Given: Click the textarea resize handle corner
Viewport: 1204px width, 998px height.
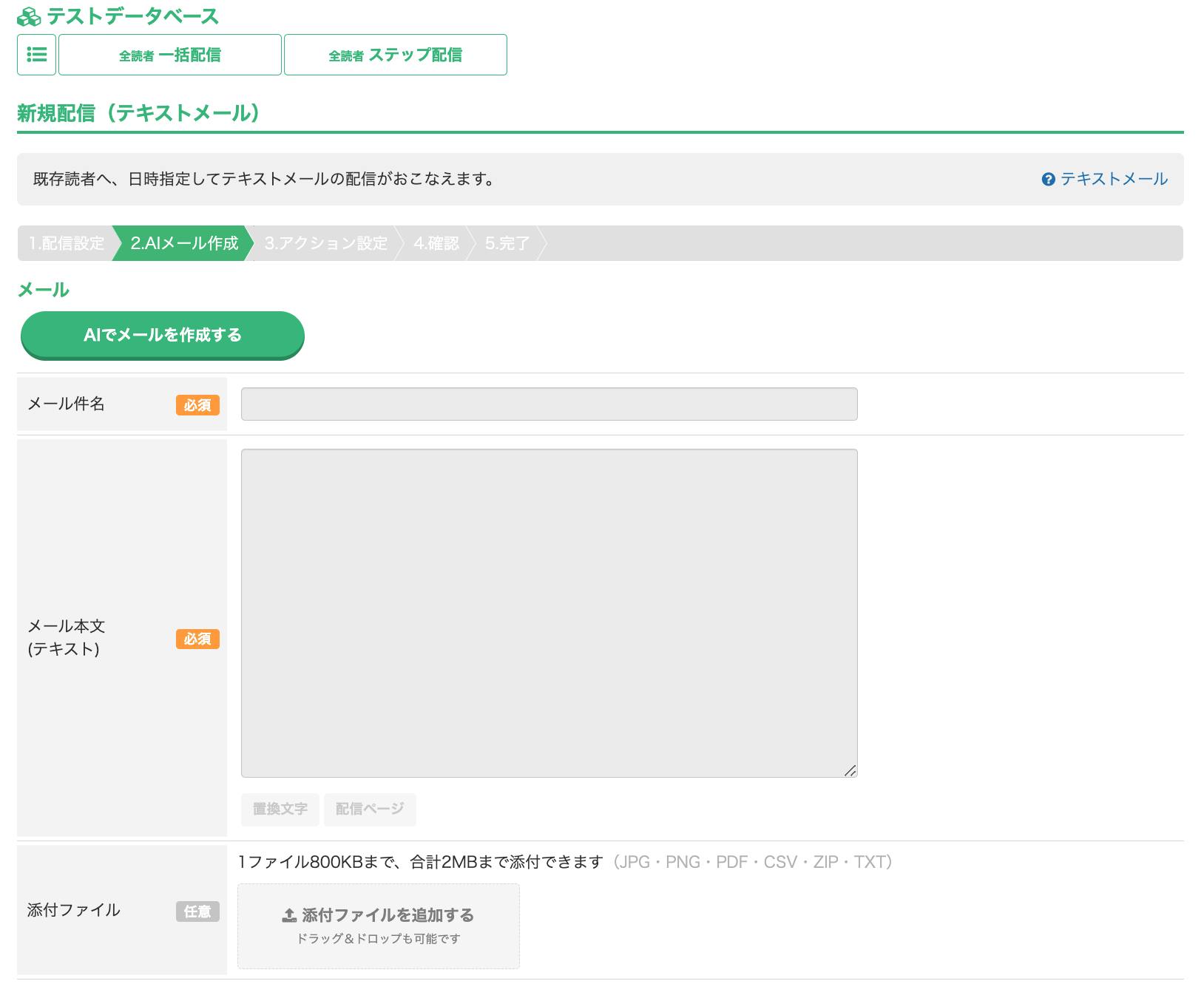Looking at the screenshot, I should [x=850, y=770].
